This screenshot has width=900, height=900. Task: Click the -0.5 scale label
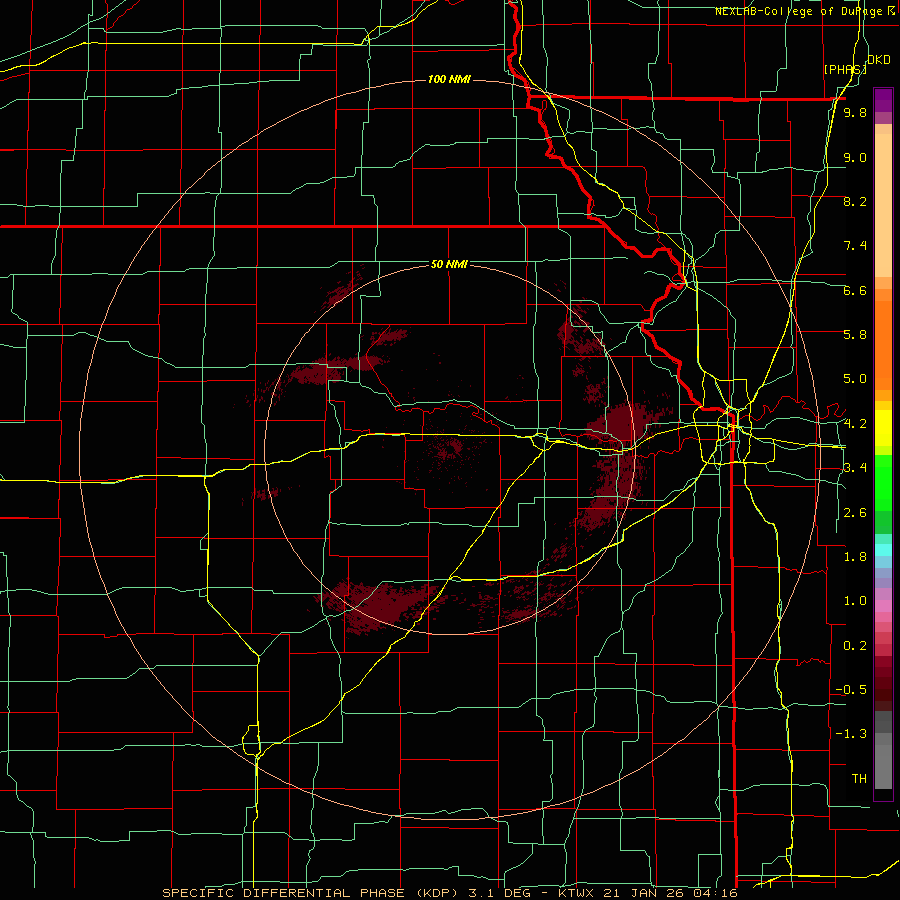pyautogui.click(x=851, y=690)
